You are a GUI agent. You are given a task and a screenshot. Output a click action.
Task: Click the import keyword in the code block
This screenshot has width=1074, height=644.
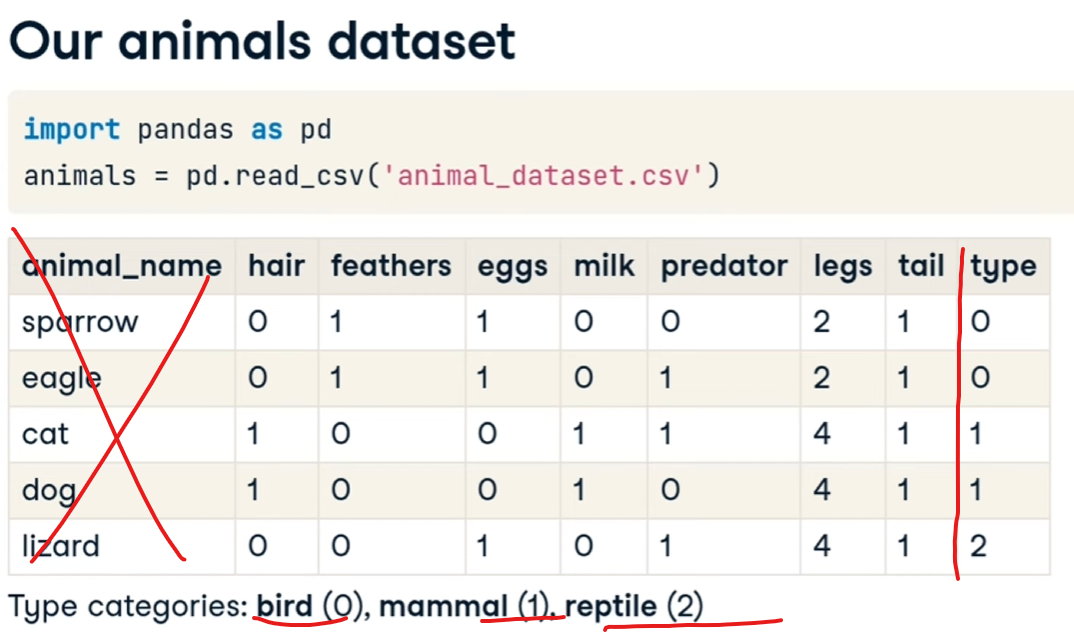[71, 130]
